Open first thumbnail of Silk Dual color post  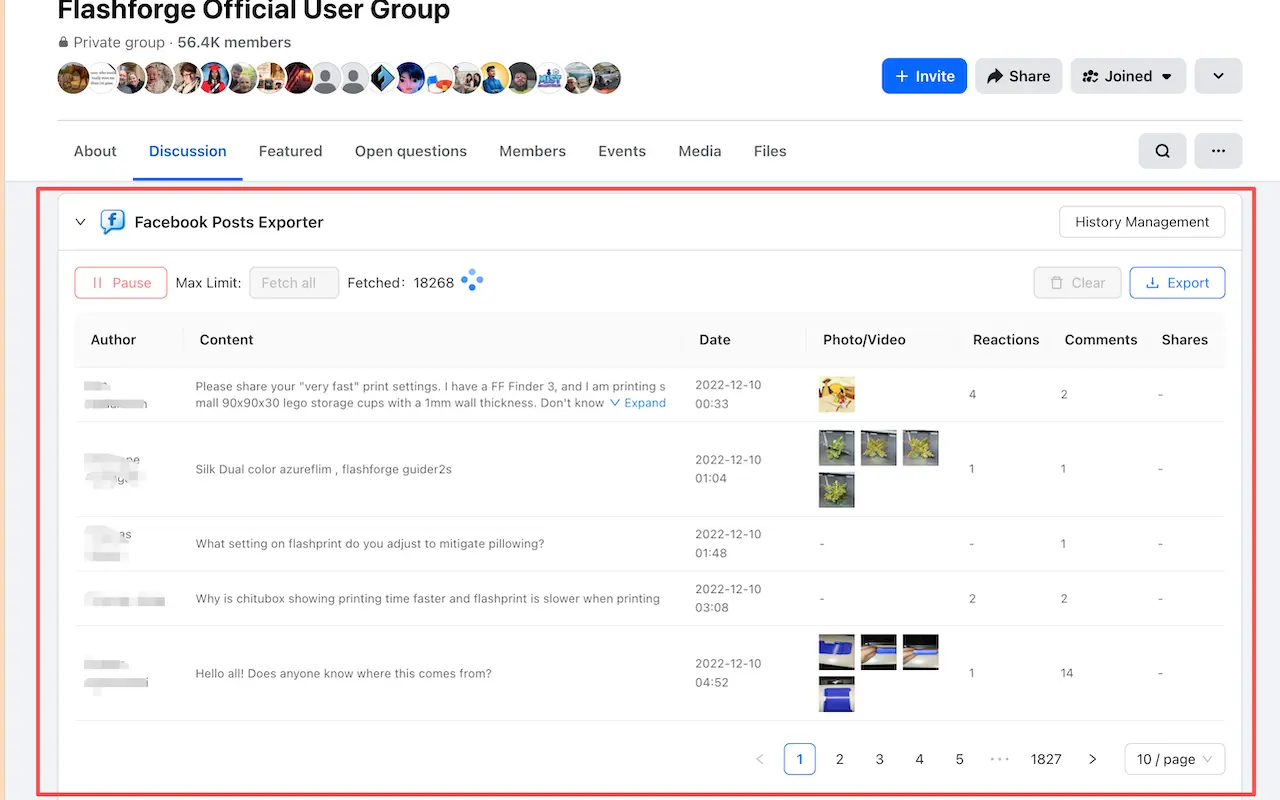tap(837, 448)
